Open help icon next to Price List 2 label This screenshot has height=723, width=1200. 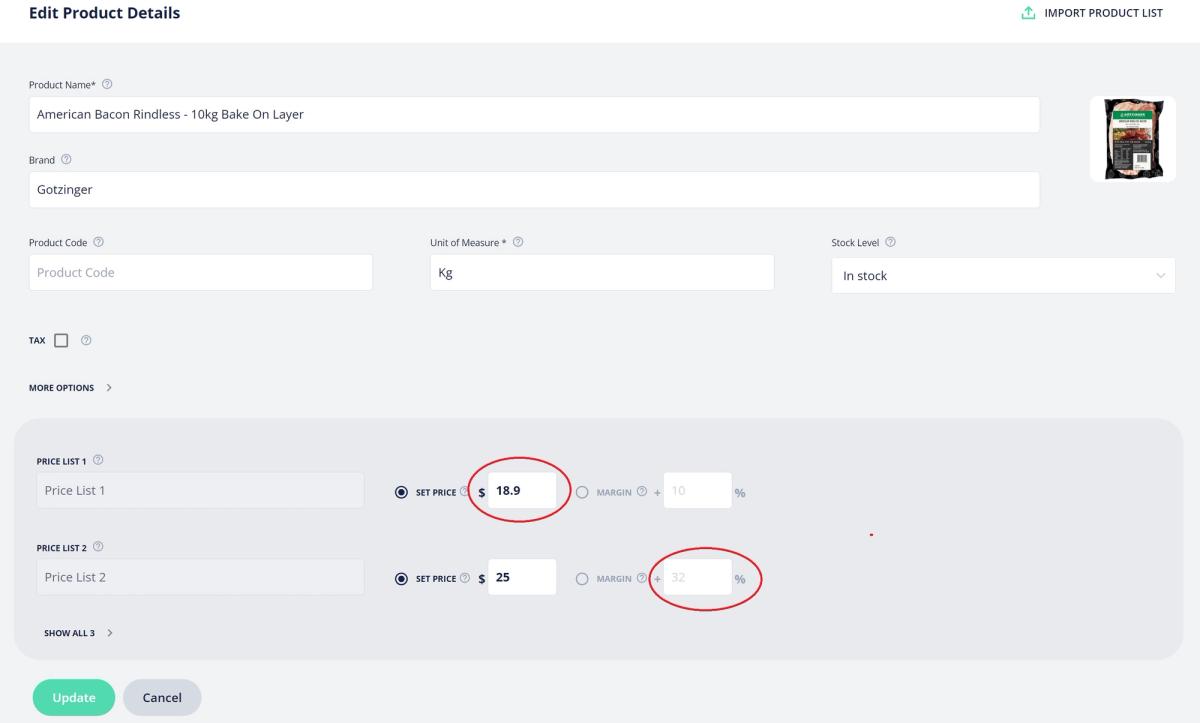point(98,547)
